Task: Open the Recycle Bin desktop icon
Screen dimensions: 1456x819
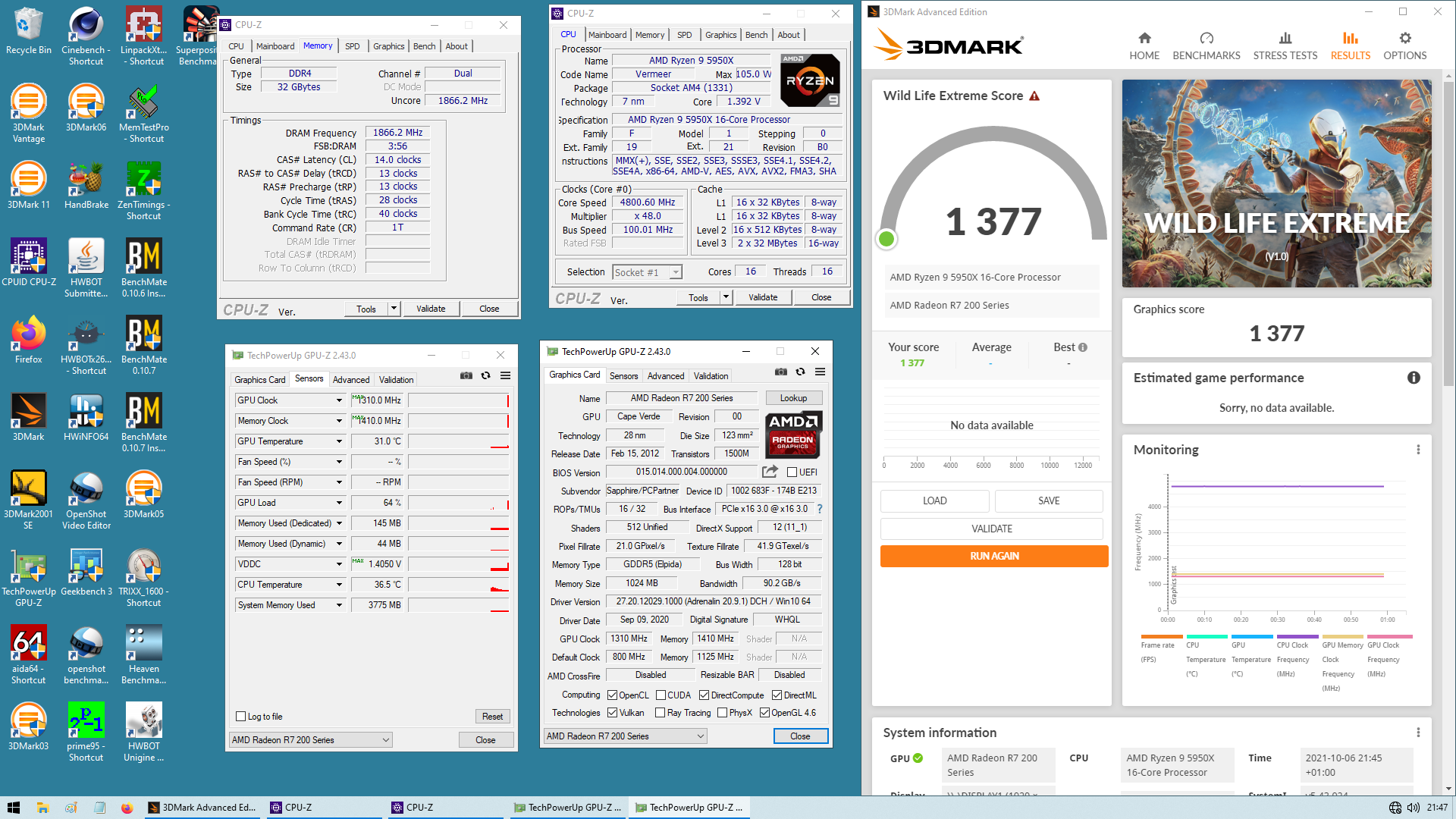Action: tap(28, 30)
